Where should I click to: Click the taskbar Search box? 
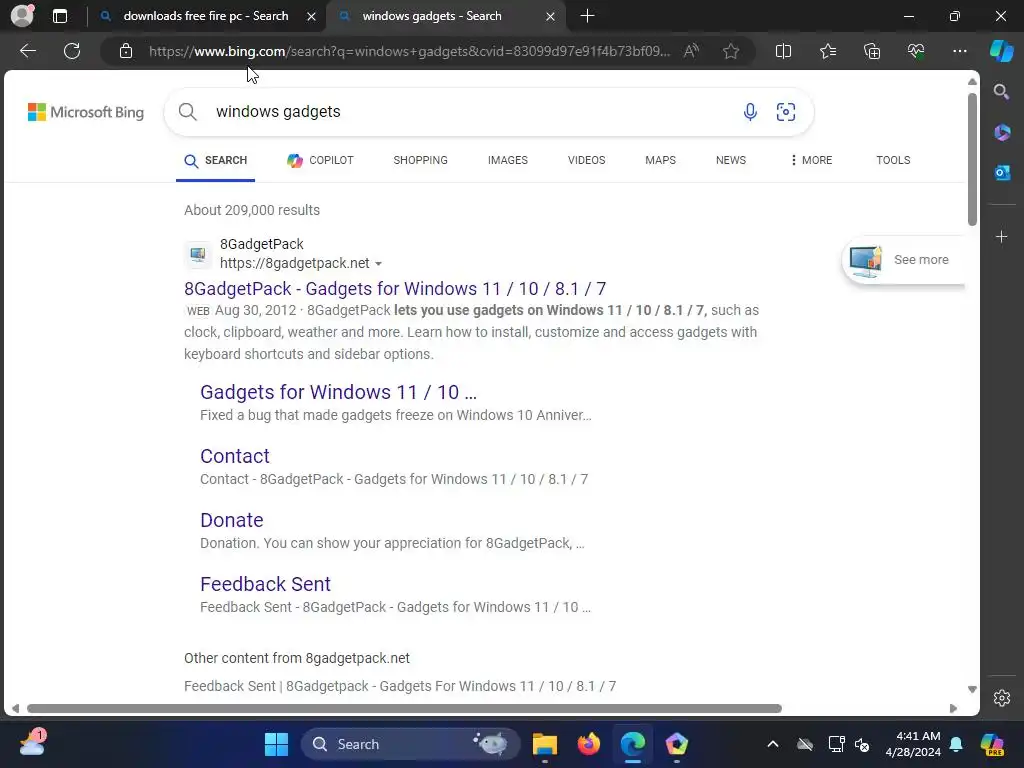[x=410, y=744]
